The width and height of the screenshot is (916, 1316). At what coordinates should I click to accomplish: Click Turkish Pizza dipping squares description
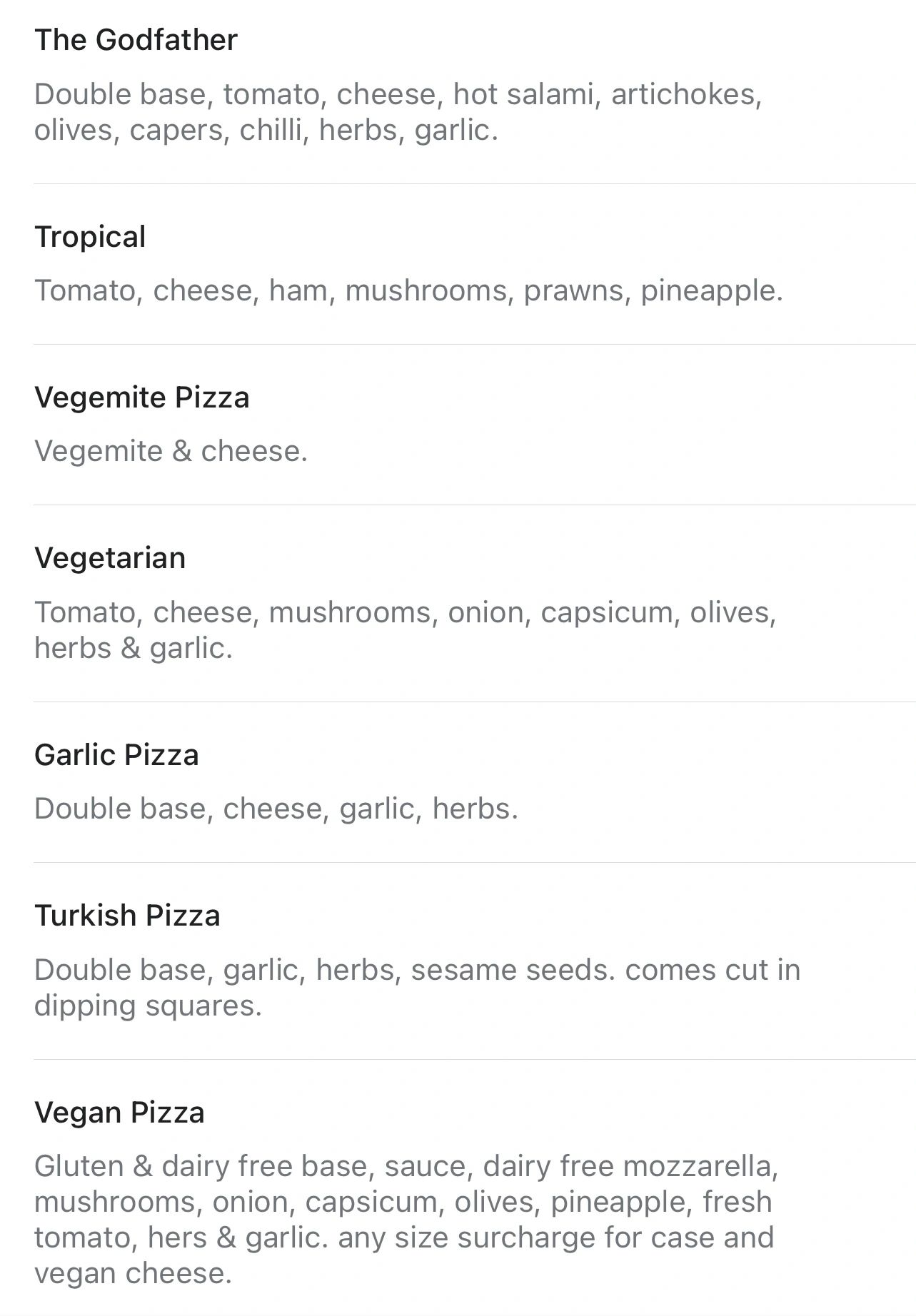(417, 988)
